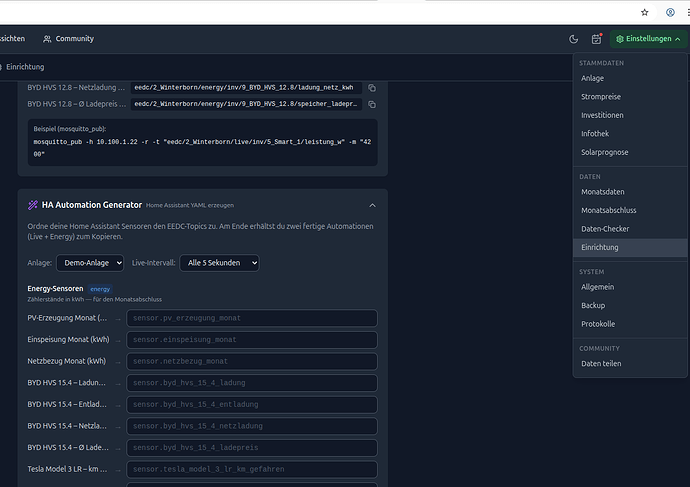
Task: Open Daten teilen under Community
Action: (600, 363)
